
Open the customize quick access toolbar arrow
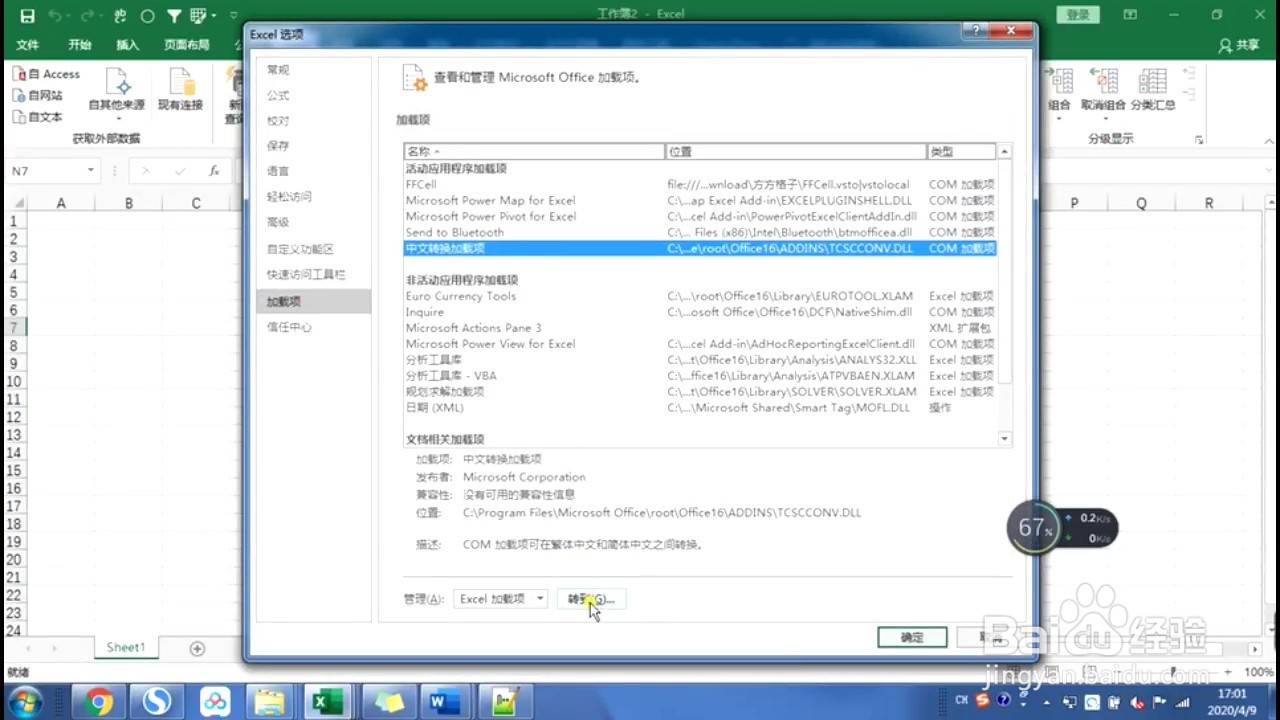[234, 16]
